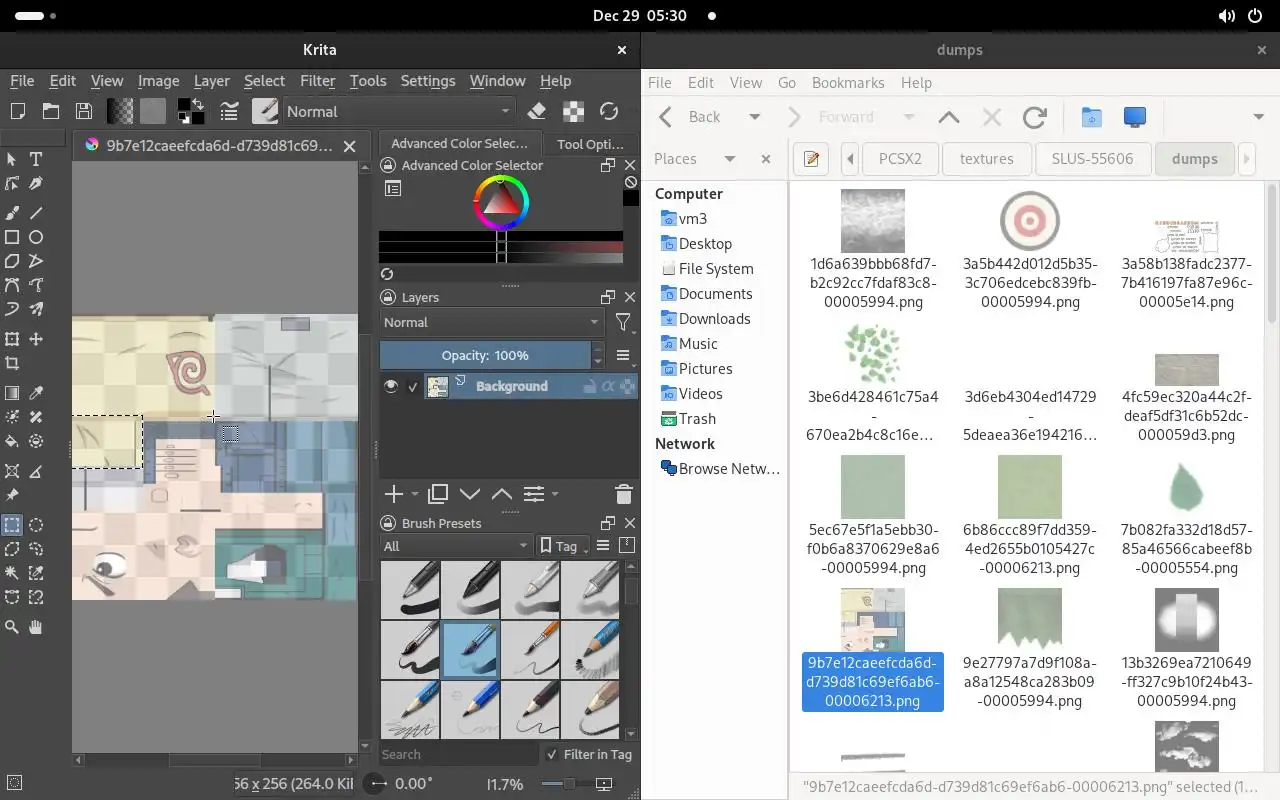
Task: Toggle the Background layer alpha lock
Action: [627, 386]
